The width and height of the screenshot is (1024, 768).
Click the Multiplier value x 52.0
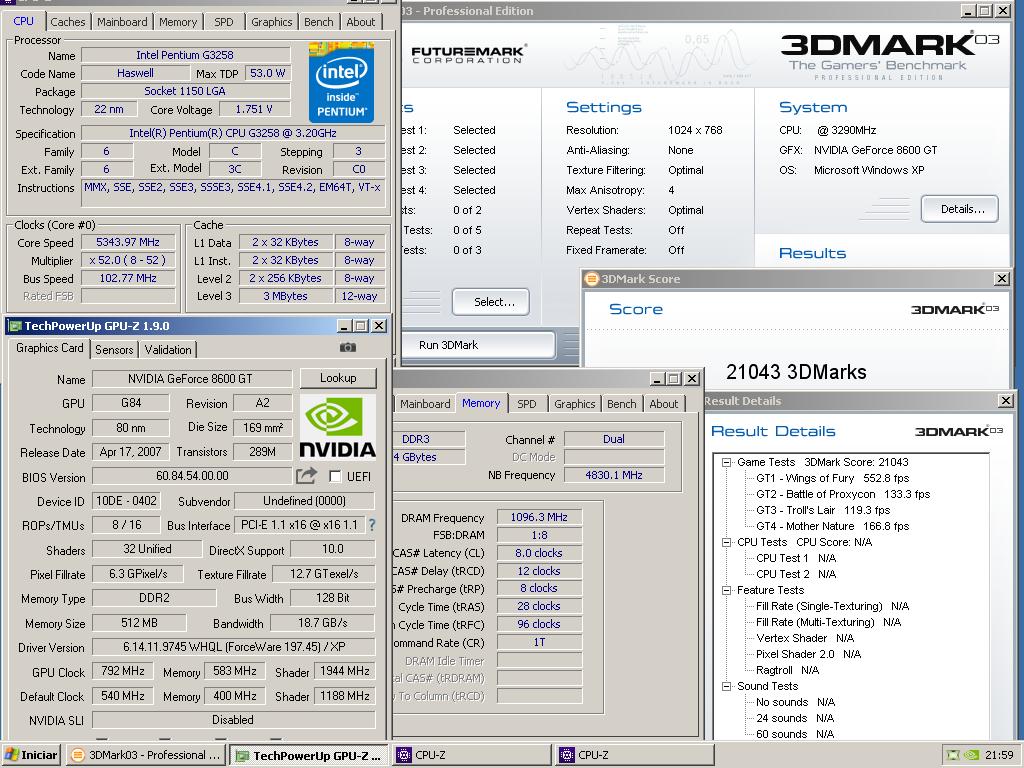(x=128, y=260)
